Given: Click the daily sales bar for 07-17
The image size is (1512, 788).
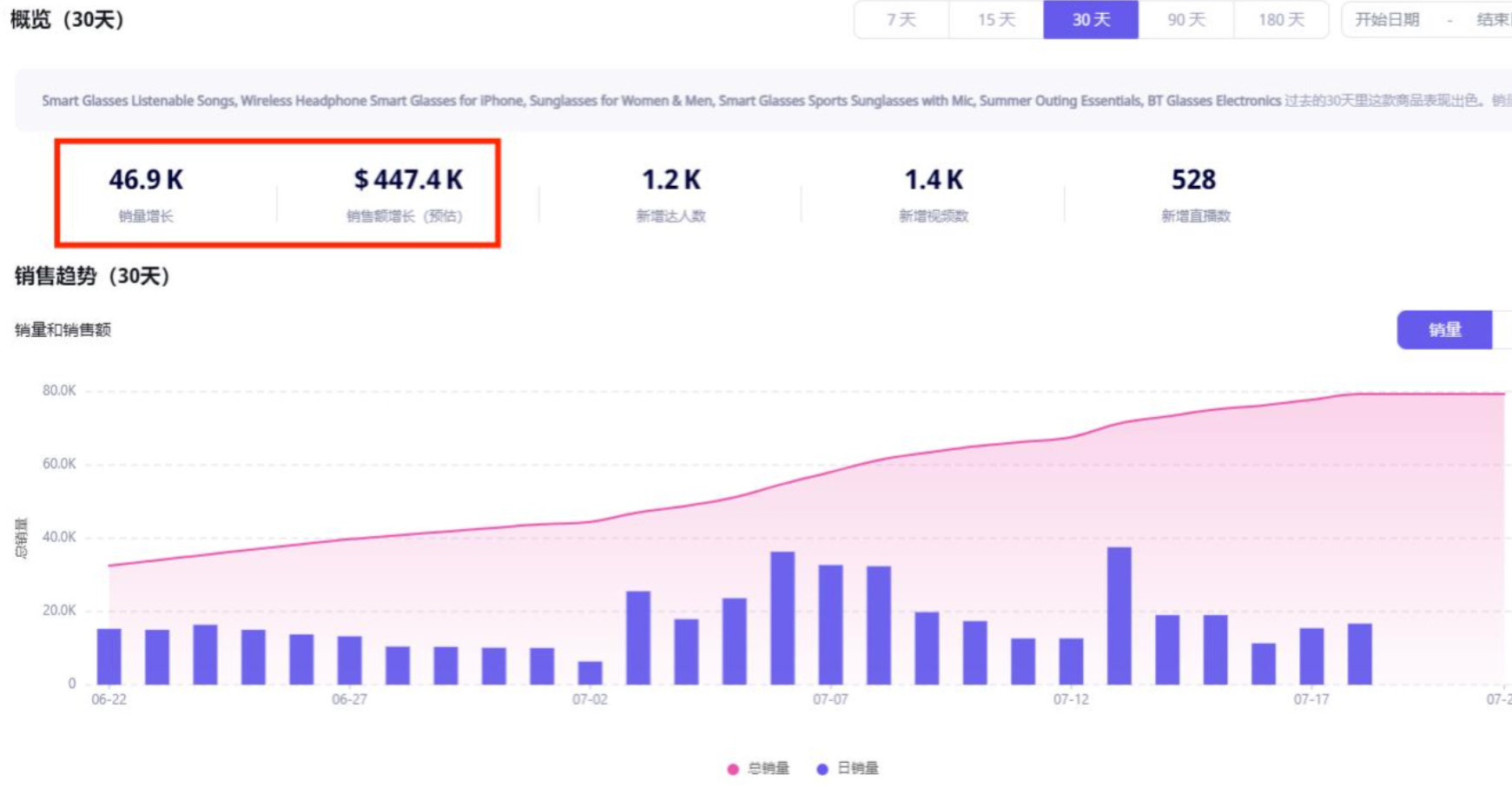Looking at the screenshot, I should pyautogui.click(x=1311, y=656).
